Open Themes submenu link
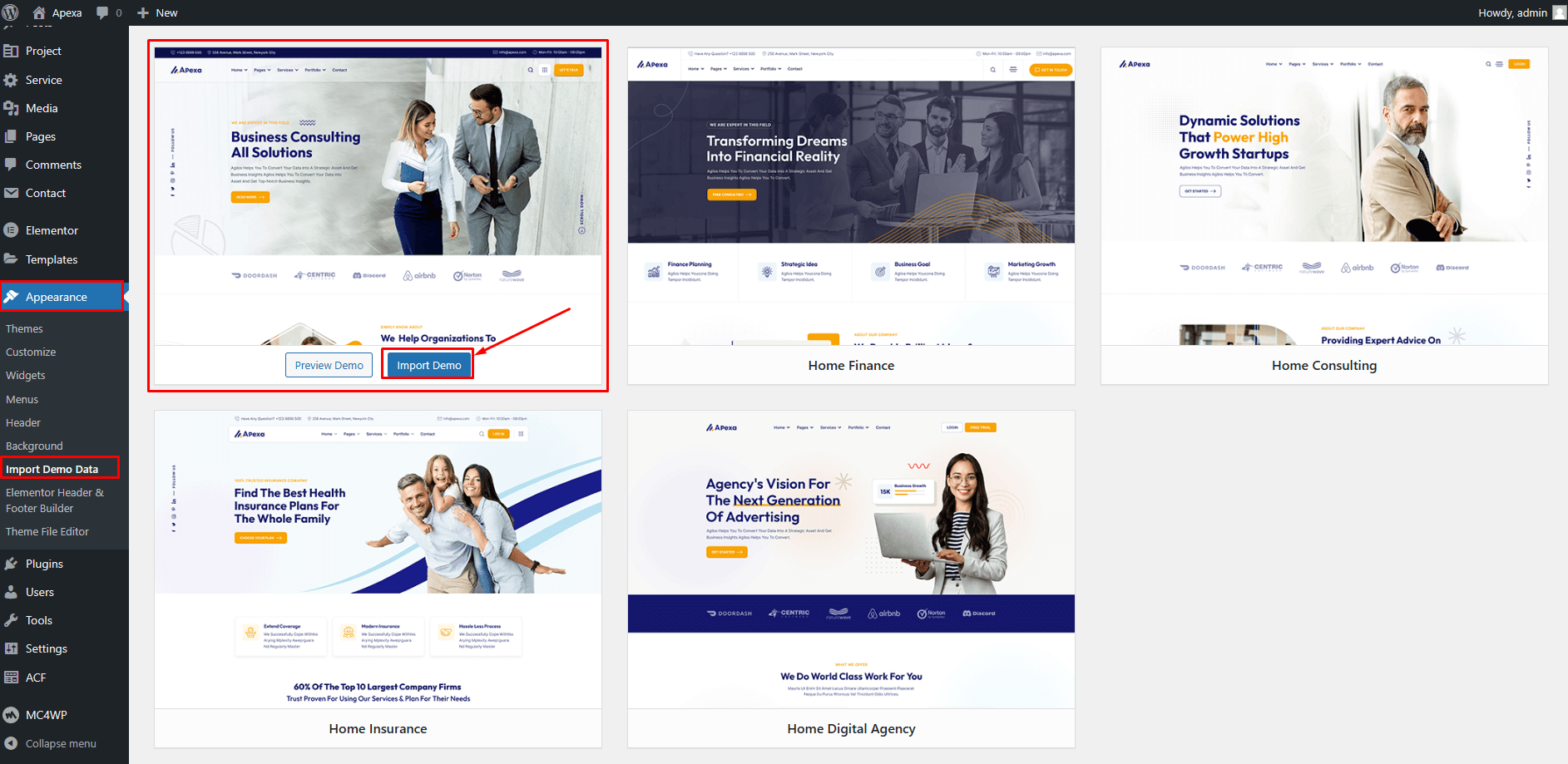Viewport: 1568px width, 764px height. (x=24, y=329)
